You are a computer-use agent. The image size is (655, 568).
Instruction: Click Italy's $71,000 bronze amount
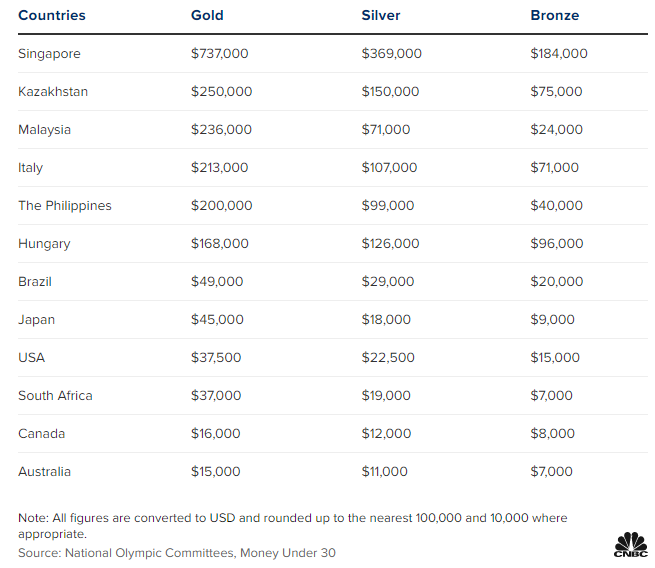pyautogui.click(x=554, y=168)
